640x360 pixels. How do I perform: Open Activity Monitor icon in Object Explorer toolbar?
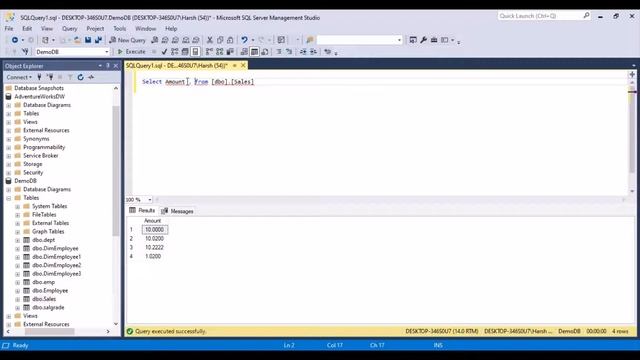coord(91,77)
